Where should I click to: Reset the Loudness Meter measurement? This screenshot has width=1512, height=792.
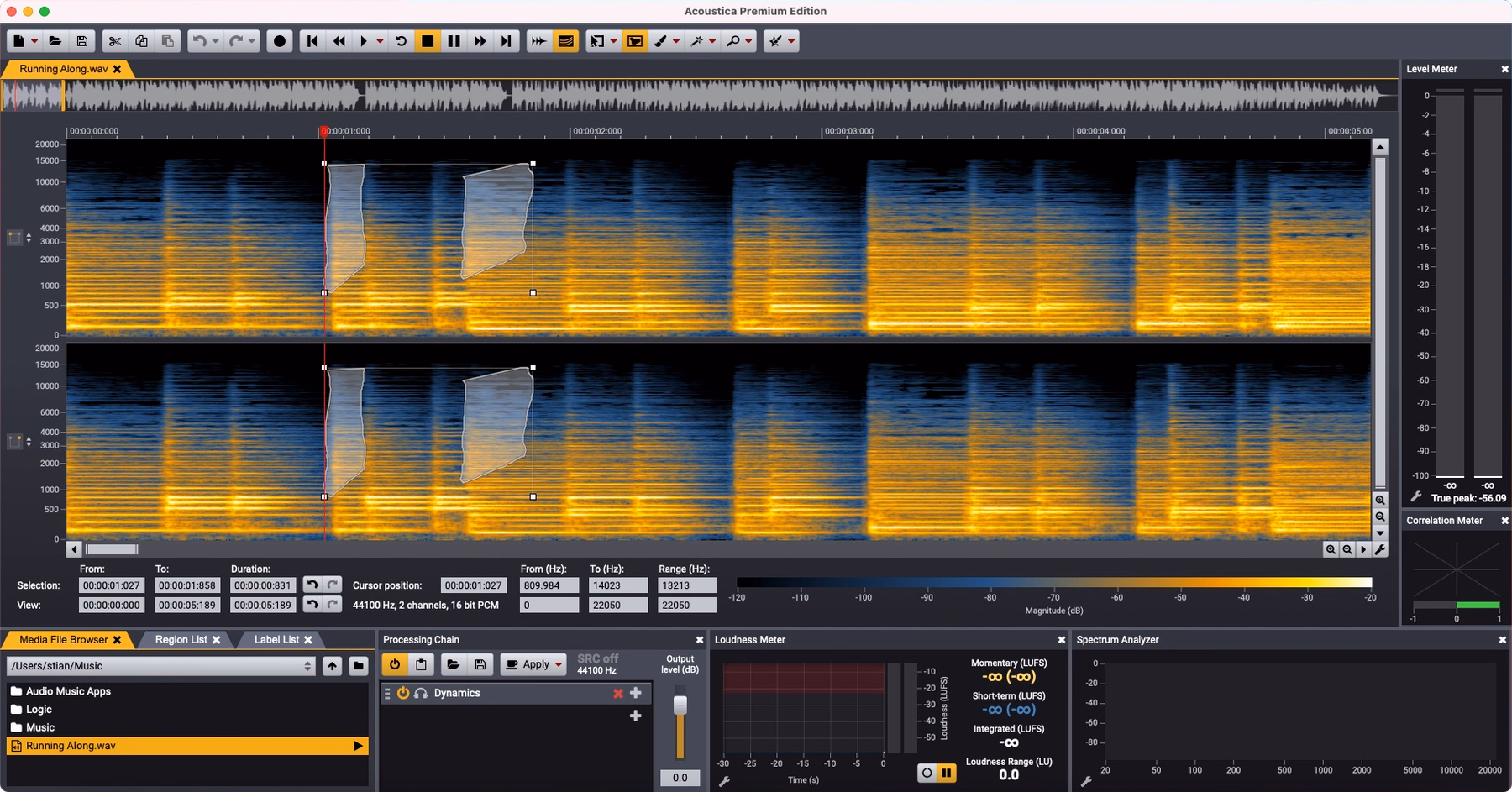click(x=927, y=773)
